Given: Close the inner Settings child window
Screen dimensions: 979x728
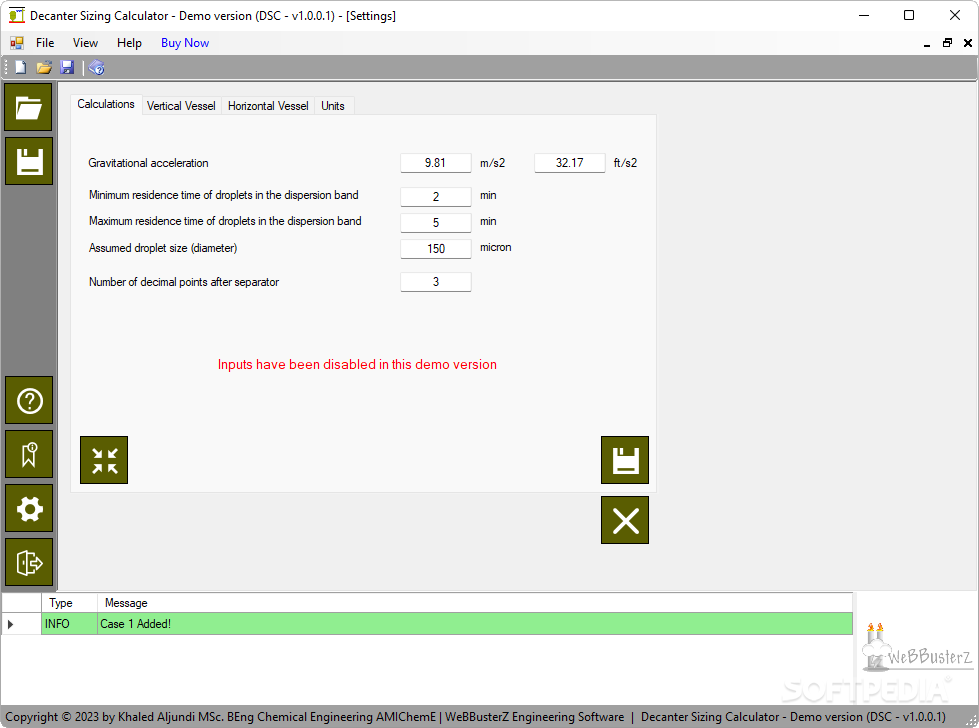Looking at the screenshot, I should point(968,43).
